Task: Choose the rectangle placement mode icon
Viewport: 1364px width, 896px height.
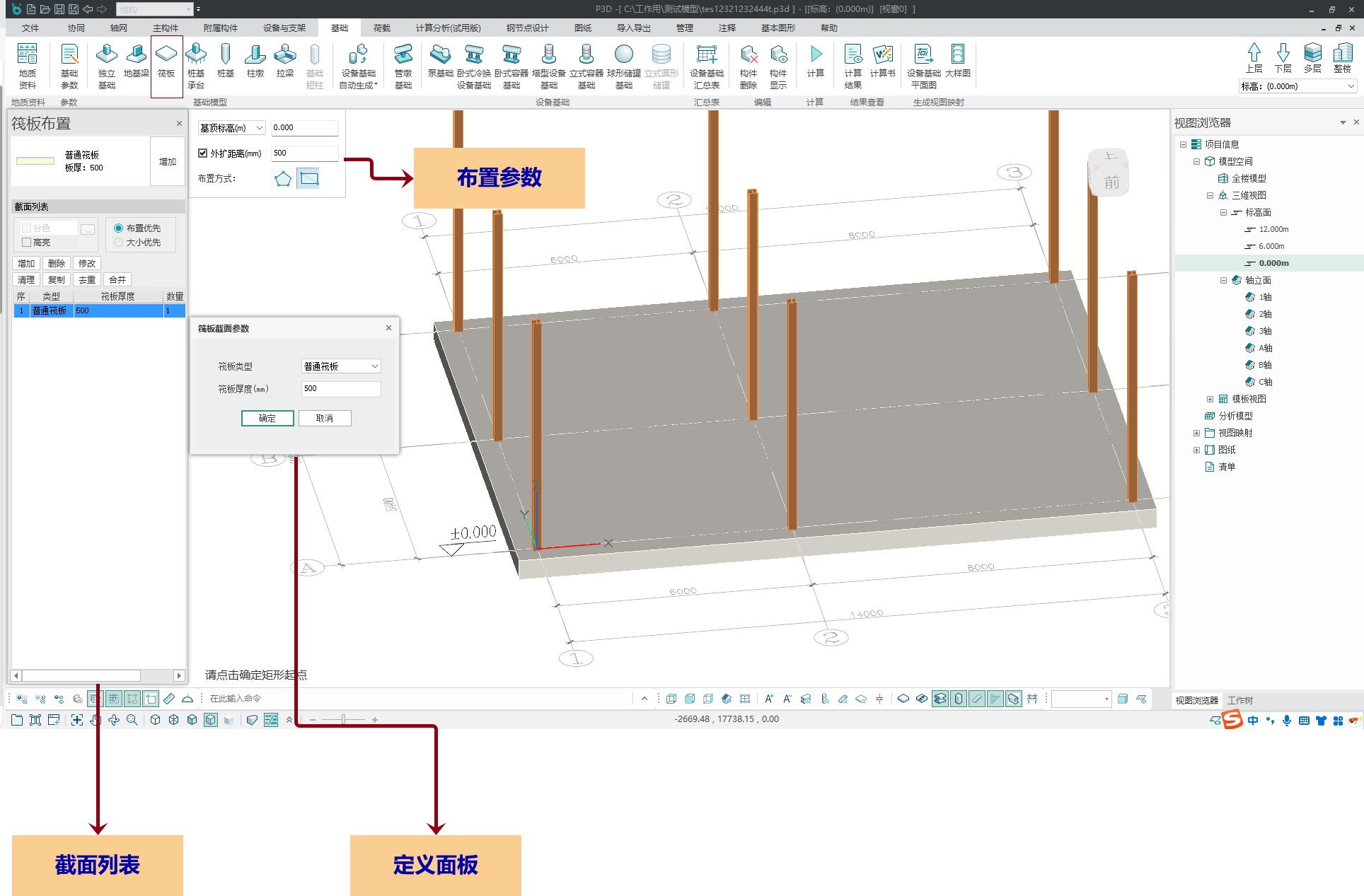Action: coord(308,178)
